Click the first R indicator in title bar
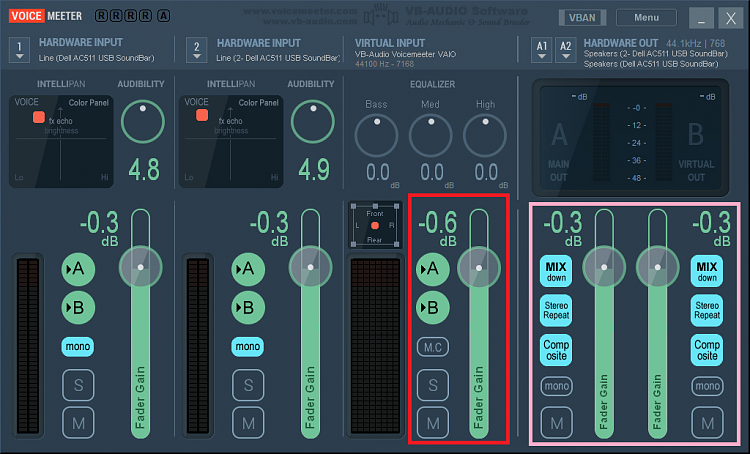This screenshot has height=454, width=750. click(101, 16)
